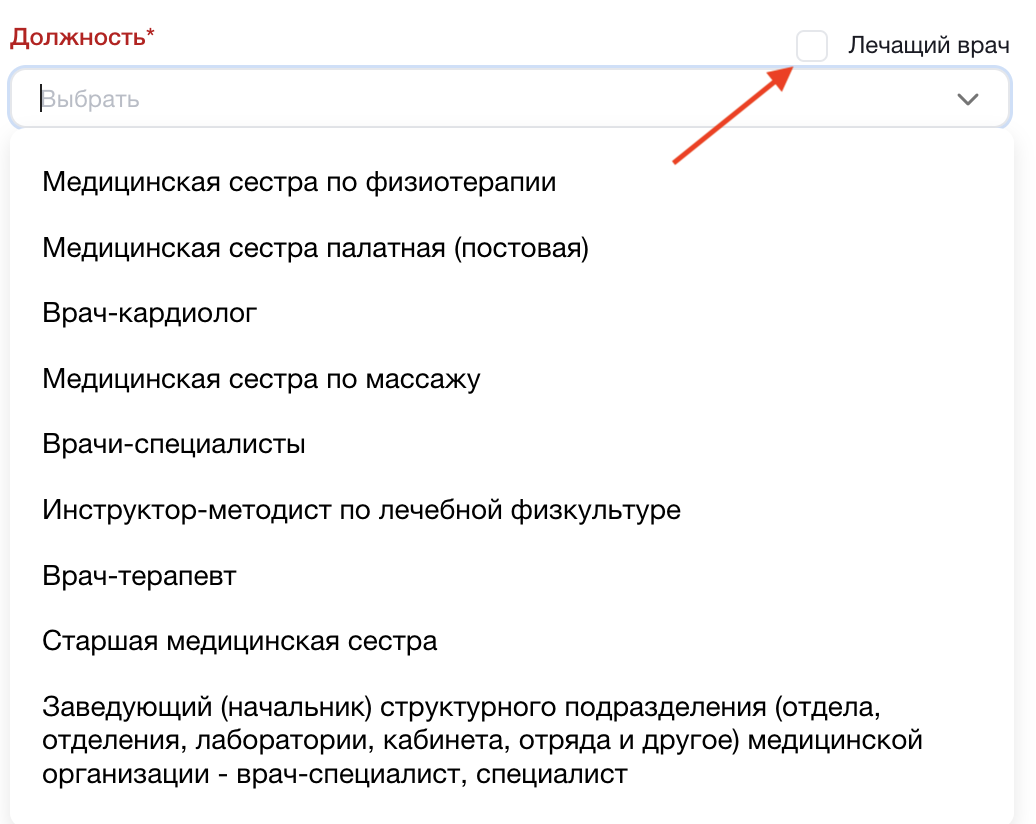
Task: Click the required asterisk beside Должность
Action: click(151, 37)
